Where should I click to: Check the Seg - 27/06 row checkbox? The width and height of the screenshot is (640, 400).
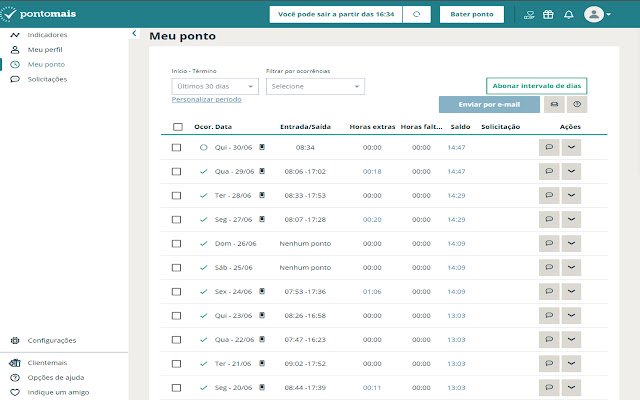(x=176, y=220)
